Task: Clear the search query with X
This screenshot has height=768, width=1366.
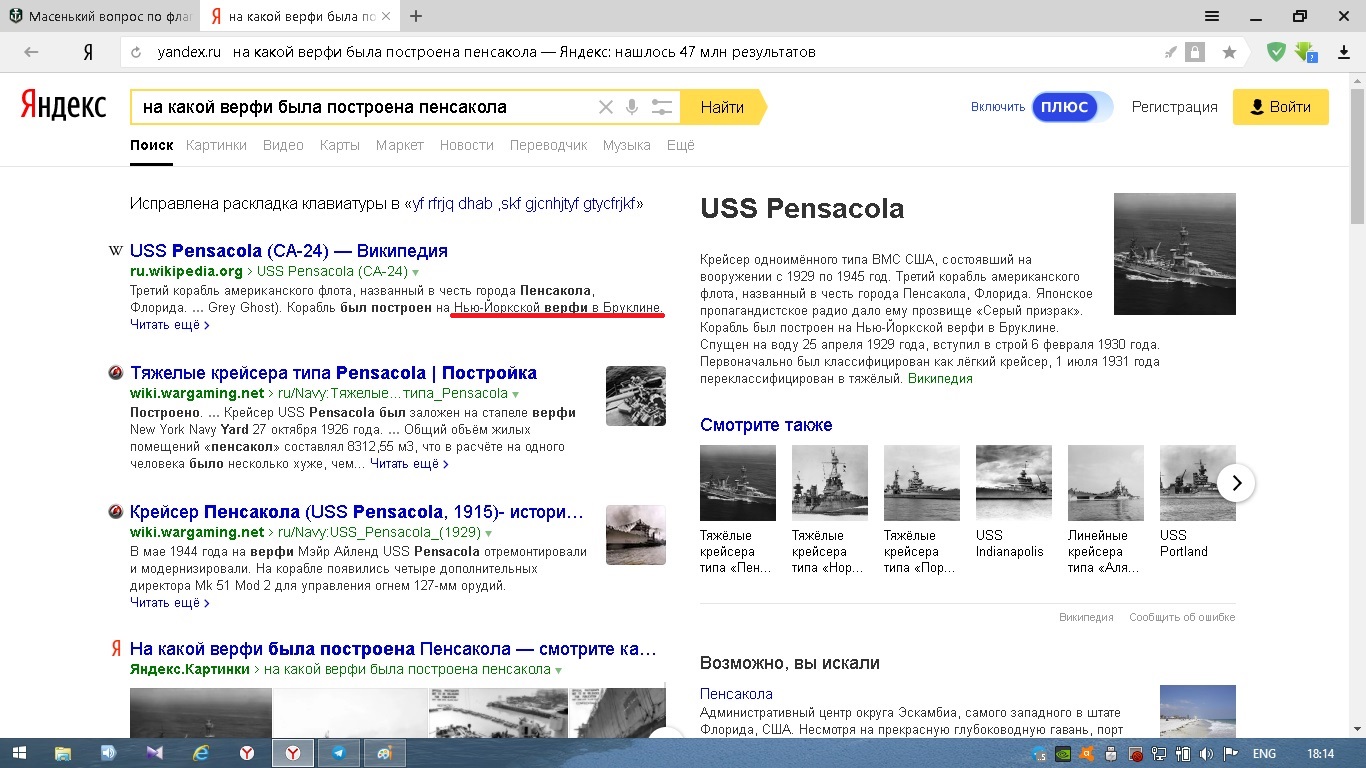Action: tap(605, 107)
